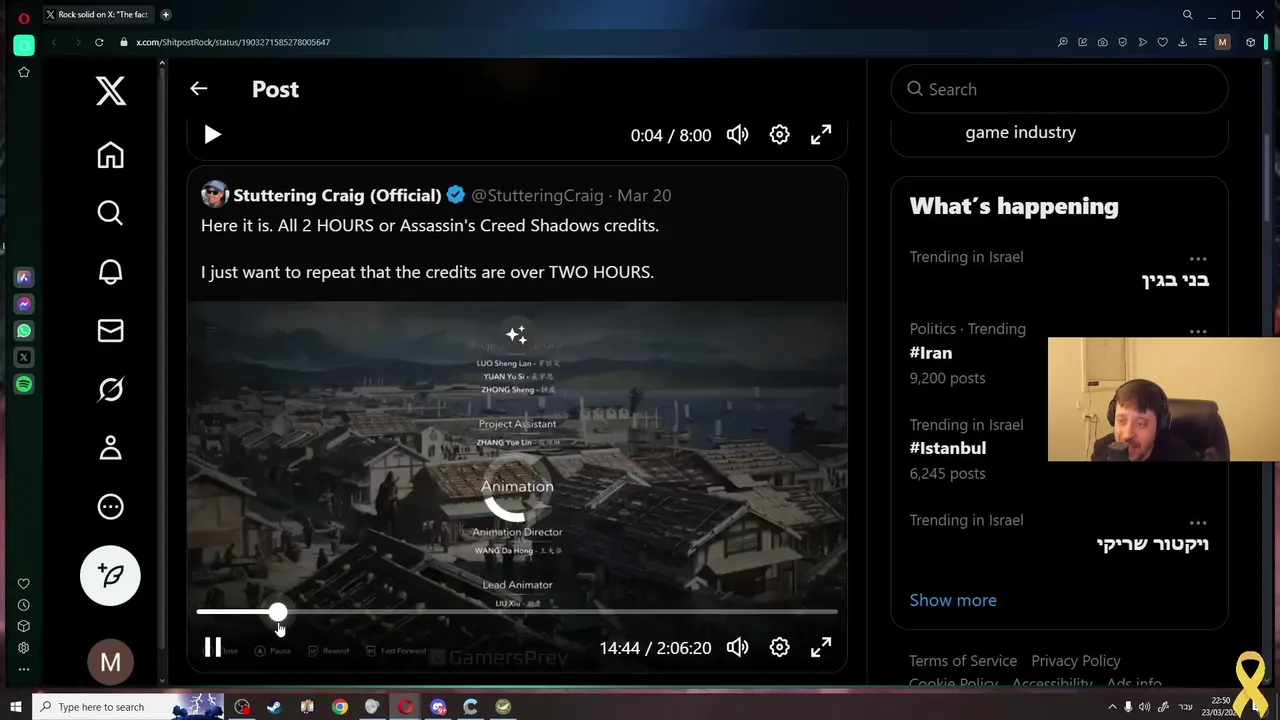Click the Windows Start button
1280x720 pixels.
coord(15,707)
